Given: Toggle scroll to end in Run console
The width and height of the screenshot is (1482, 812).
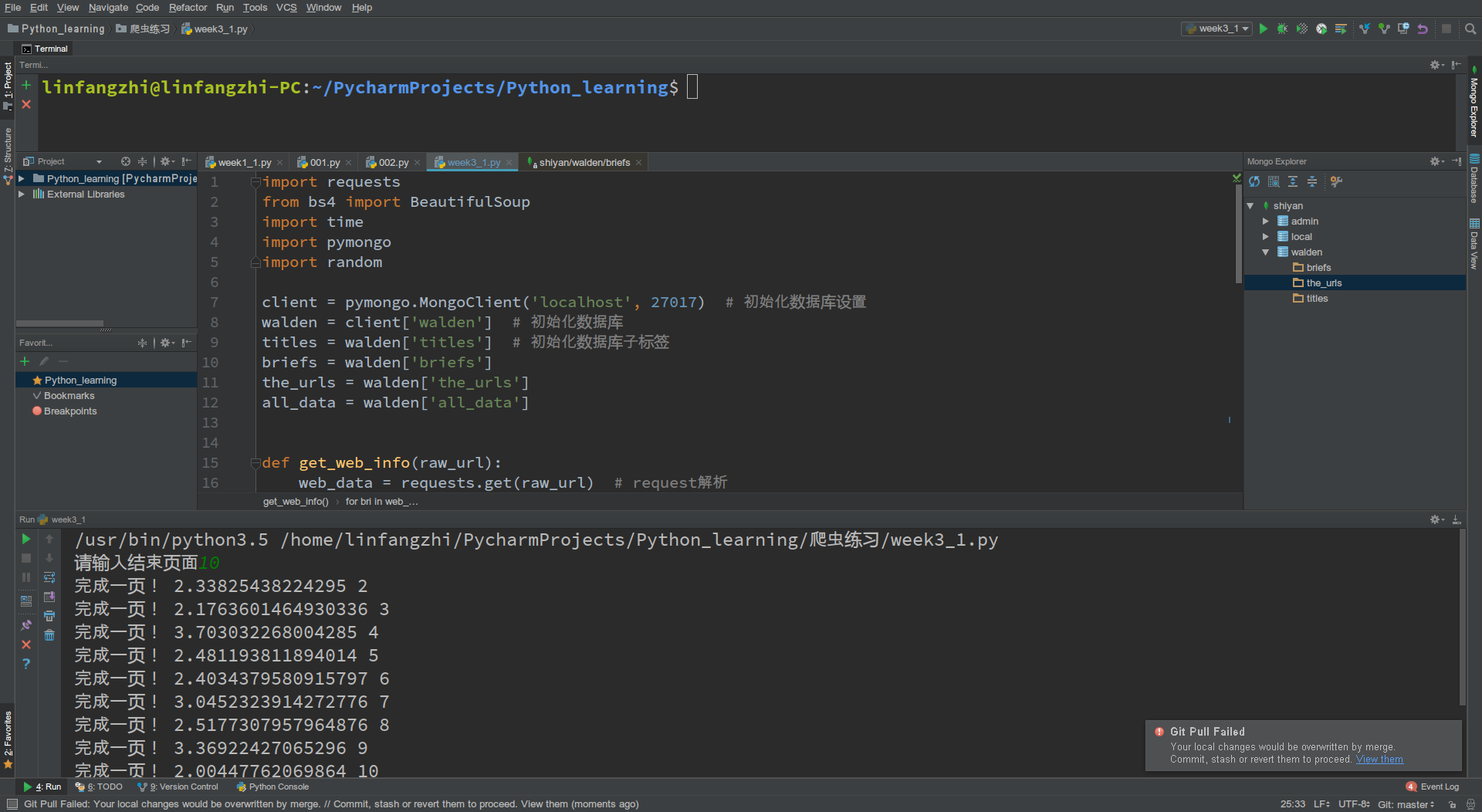Looking at the screenshot, I should pyautogui.click(x=49, y=597).
